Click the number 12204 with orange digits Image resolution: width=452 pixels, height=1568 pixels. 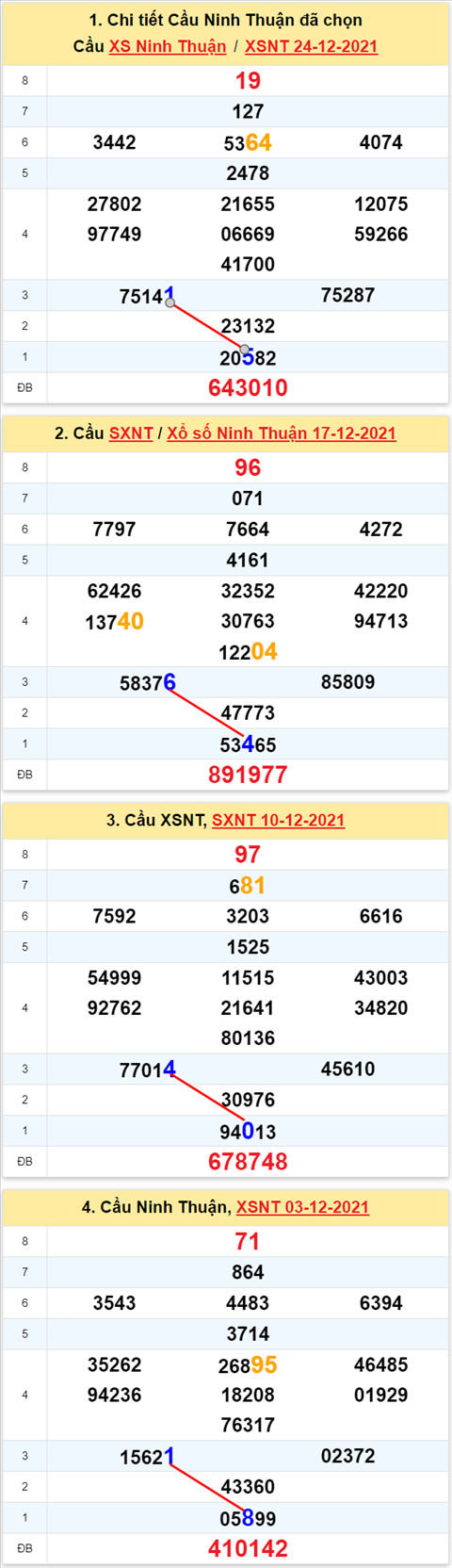click(248, 652)
